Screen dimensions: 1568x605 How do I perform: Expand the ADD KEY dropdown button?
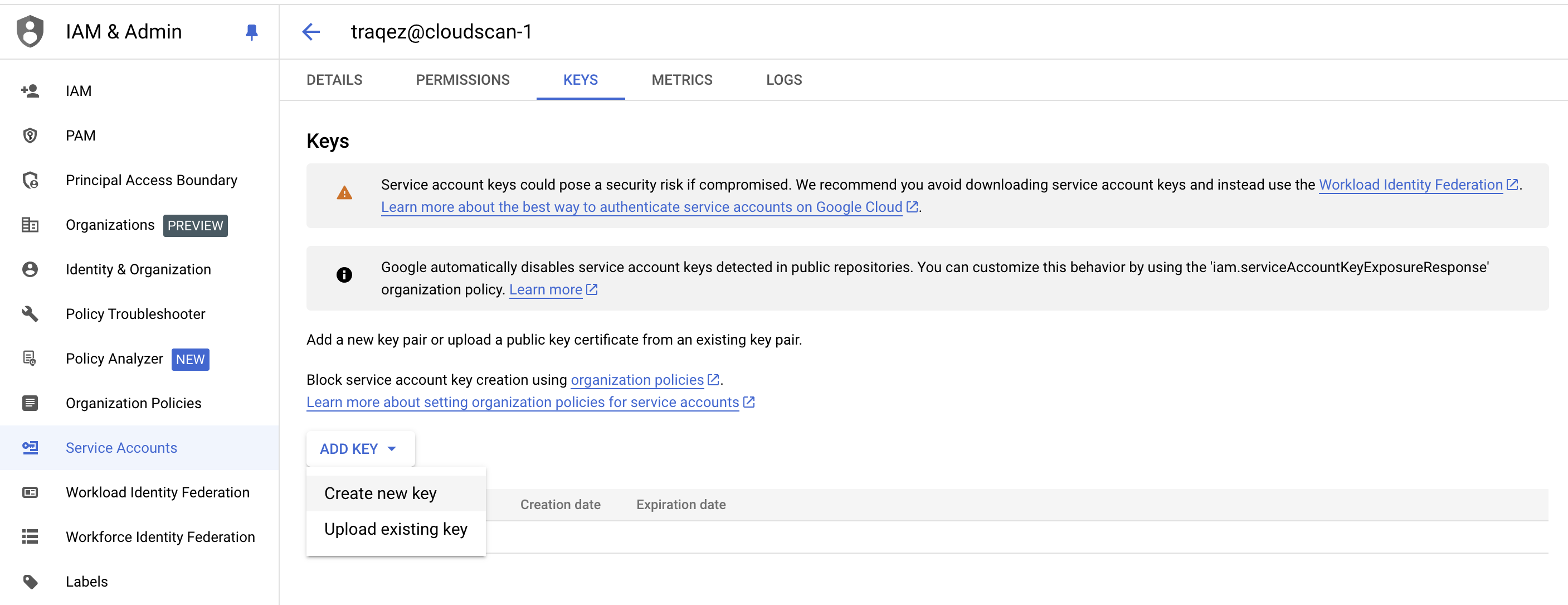360,449
